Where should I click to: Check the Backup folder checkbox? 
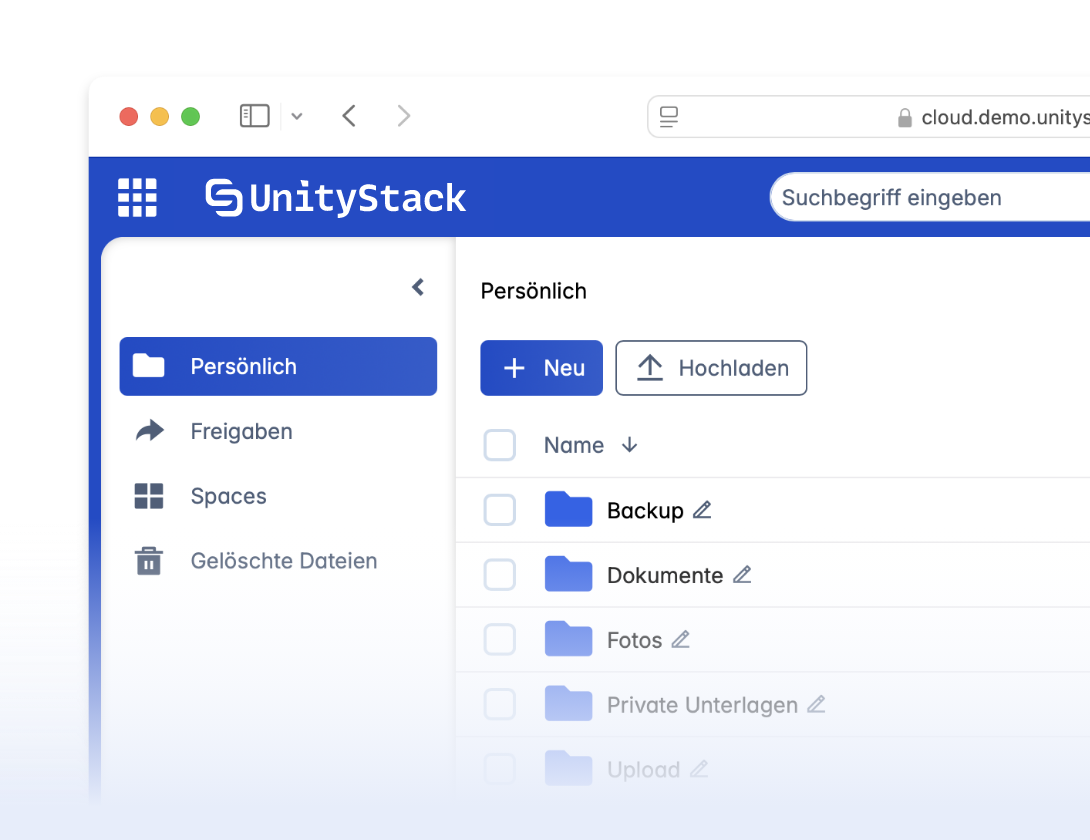(x=500, y=510)
